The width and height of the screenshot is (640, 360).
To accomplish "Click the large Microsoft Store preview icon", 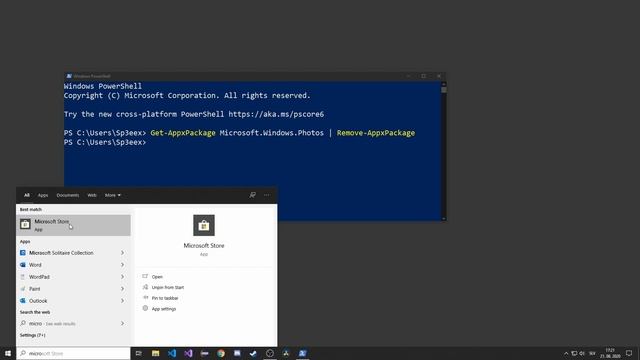I will (204, 225).
